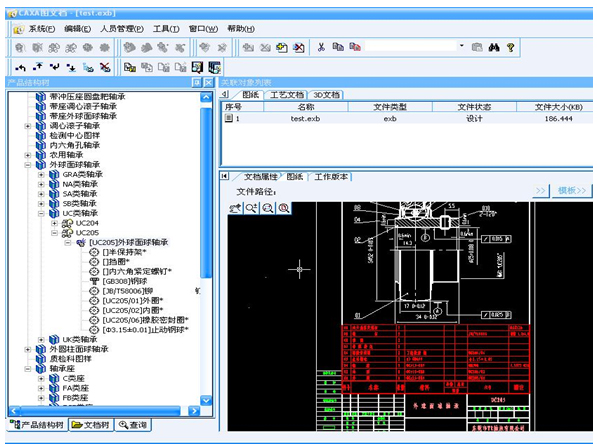Screen dimensions: 597x447
Task: Click the move-to-top arrow node icon
Action: [38, 67]
